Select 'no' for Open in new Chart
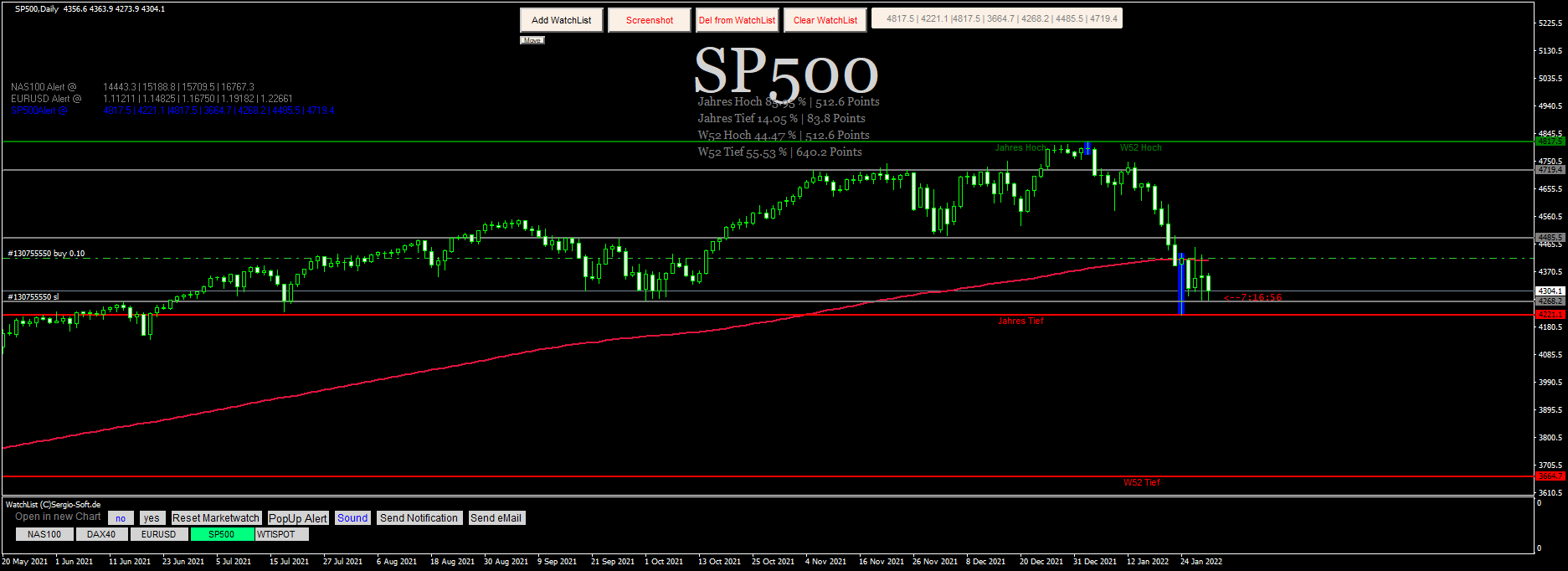This screenshot has width=1568, height=571. click(x=121, y=518)
